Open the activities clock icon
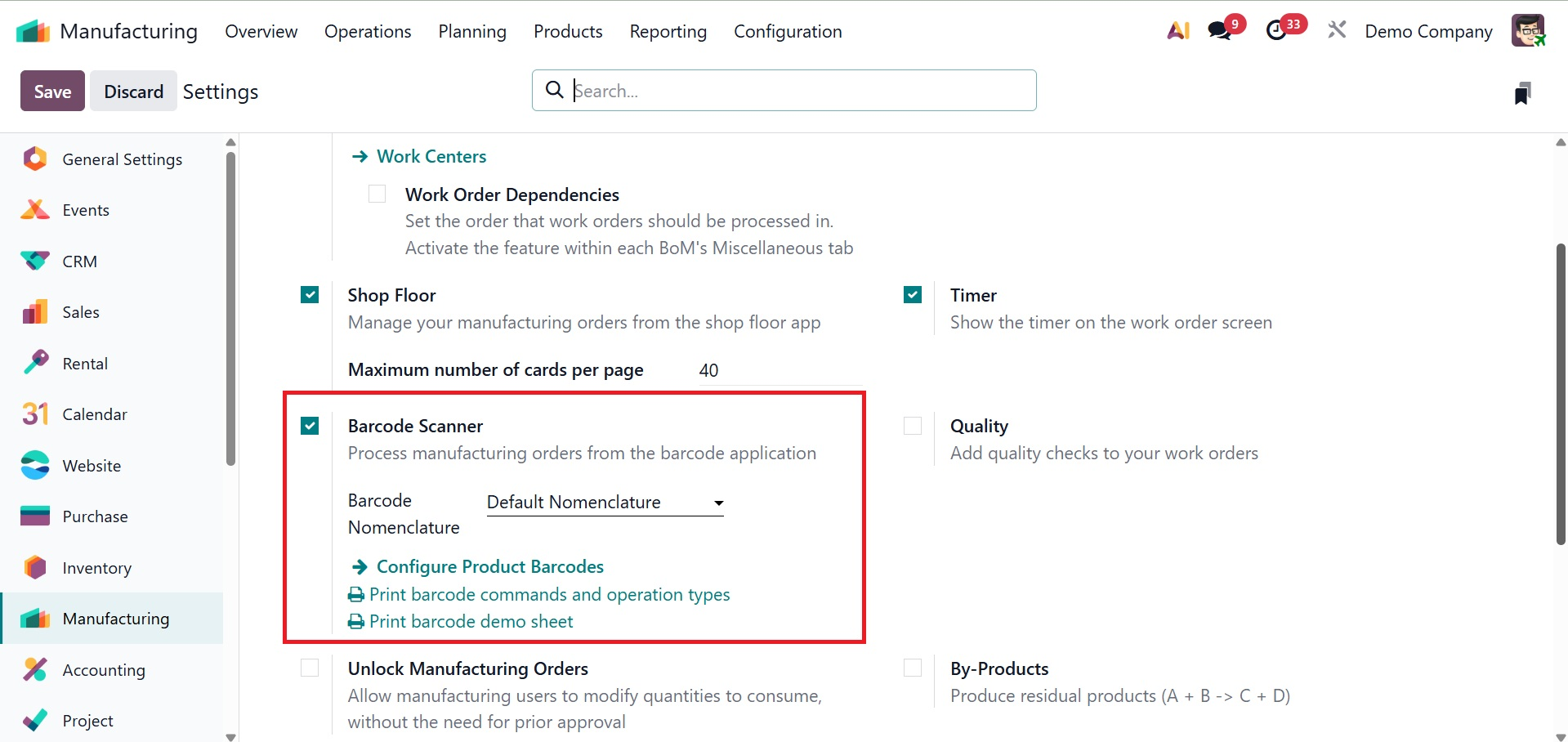 pos(1276,31)
